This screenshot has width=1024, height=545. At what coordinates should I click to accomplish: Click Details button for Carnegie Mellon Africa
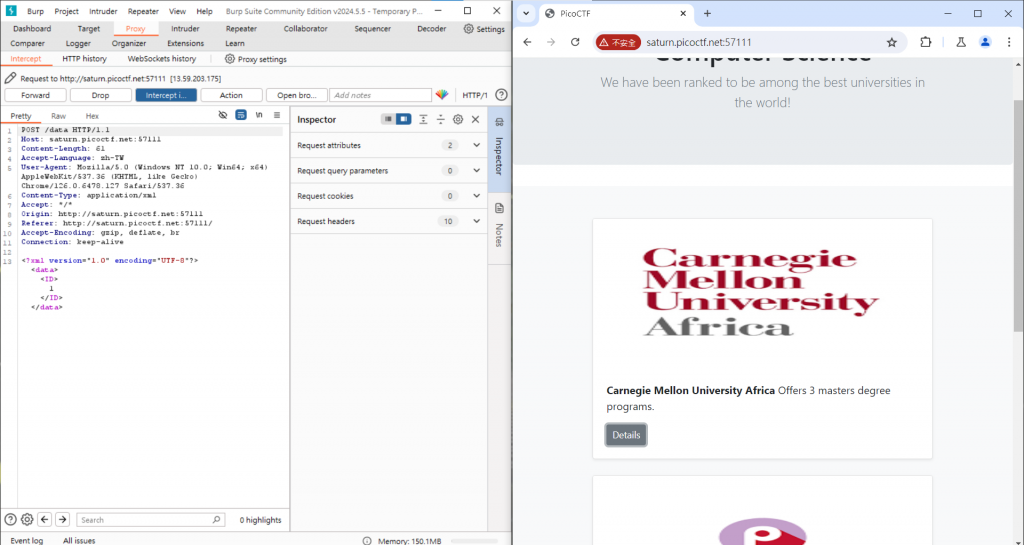tap(626, 435)
